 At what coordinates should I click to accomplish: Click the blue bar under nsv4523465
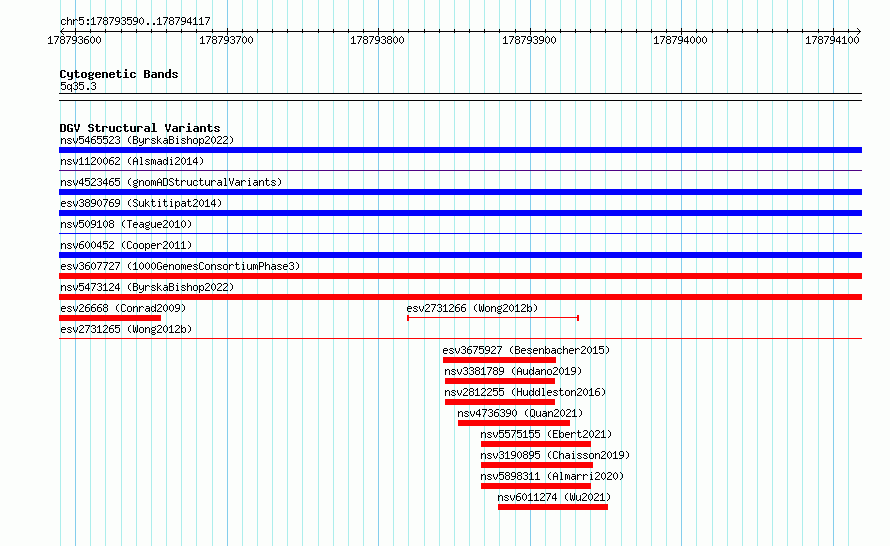coord(460,192)
